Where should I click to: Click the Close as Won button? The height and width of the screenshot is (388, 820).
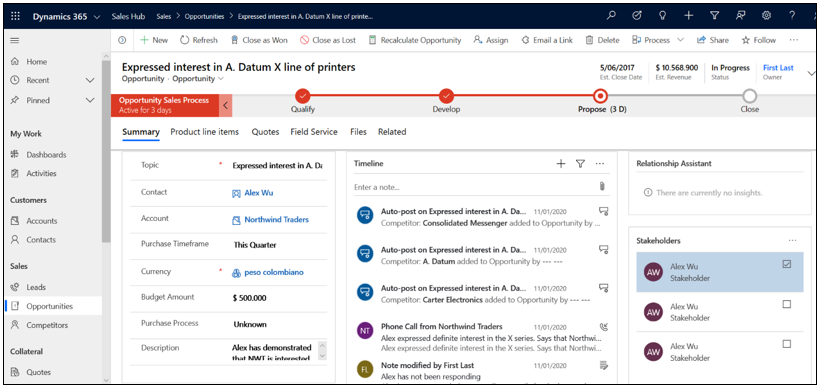(x=258, y=40)
